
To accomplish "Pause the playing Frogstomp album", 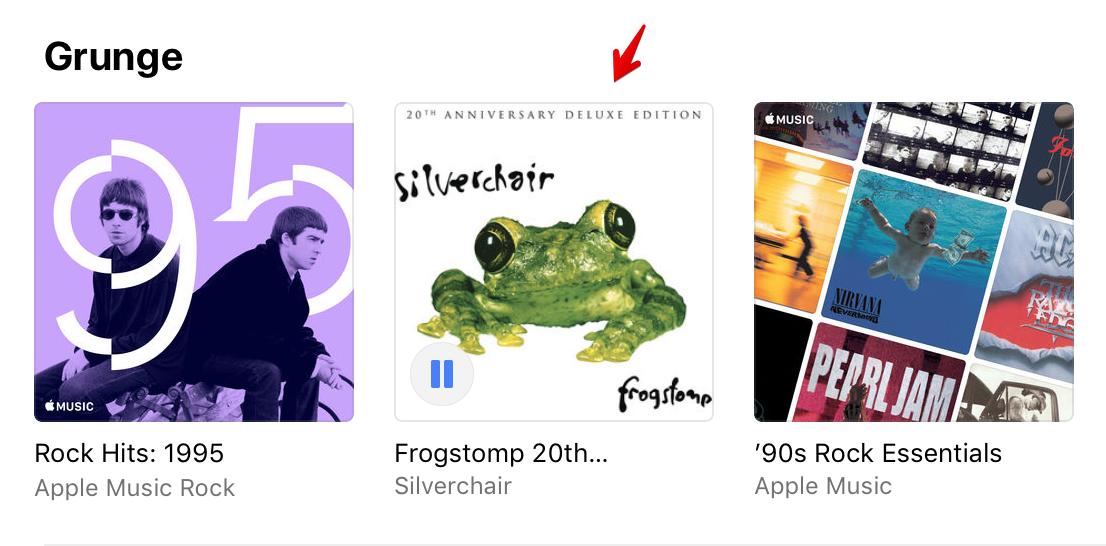I will [441, 374].
